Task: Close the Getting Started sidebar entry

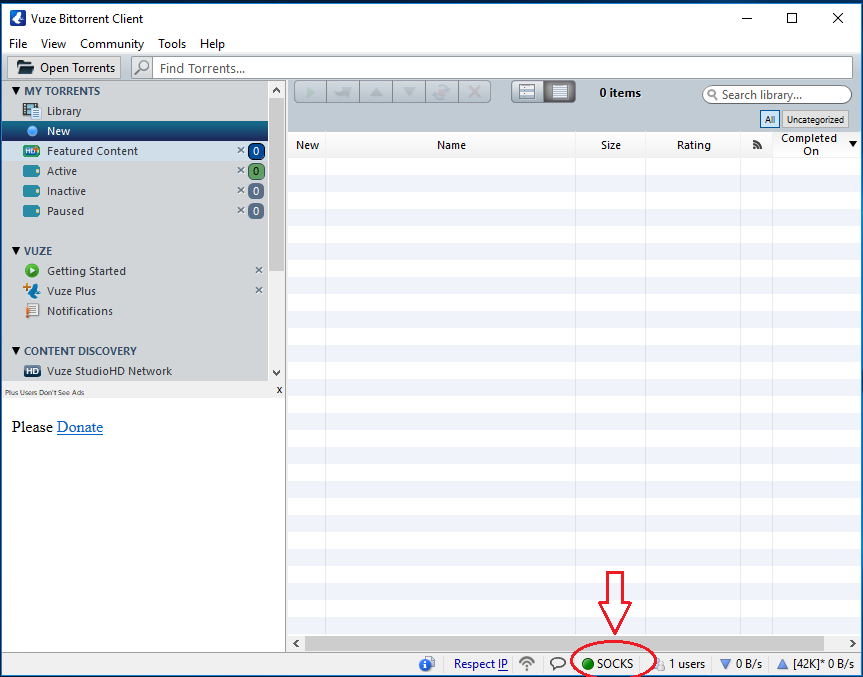Action: pos(259,270)
